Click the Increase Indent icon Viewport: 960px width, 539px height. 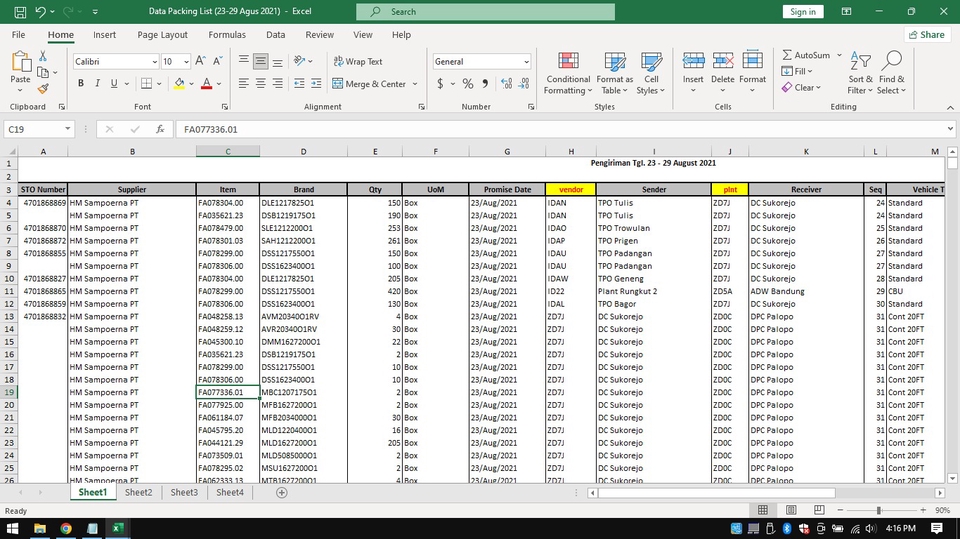[316, 83]
